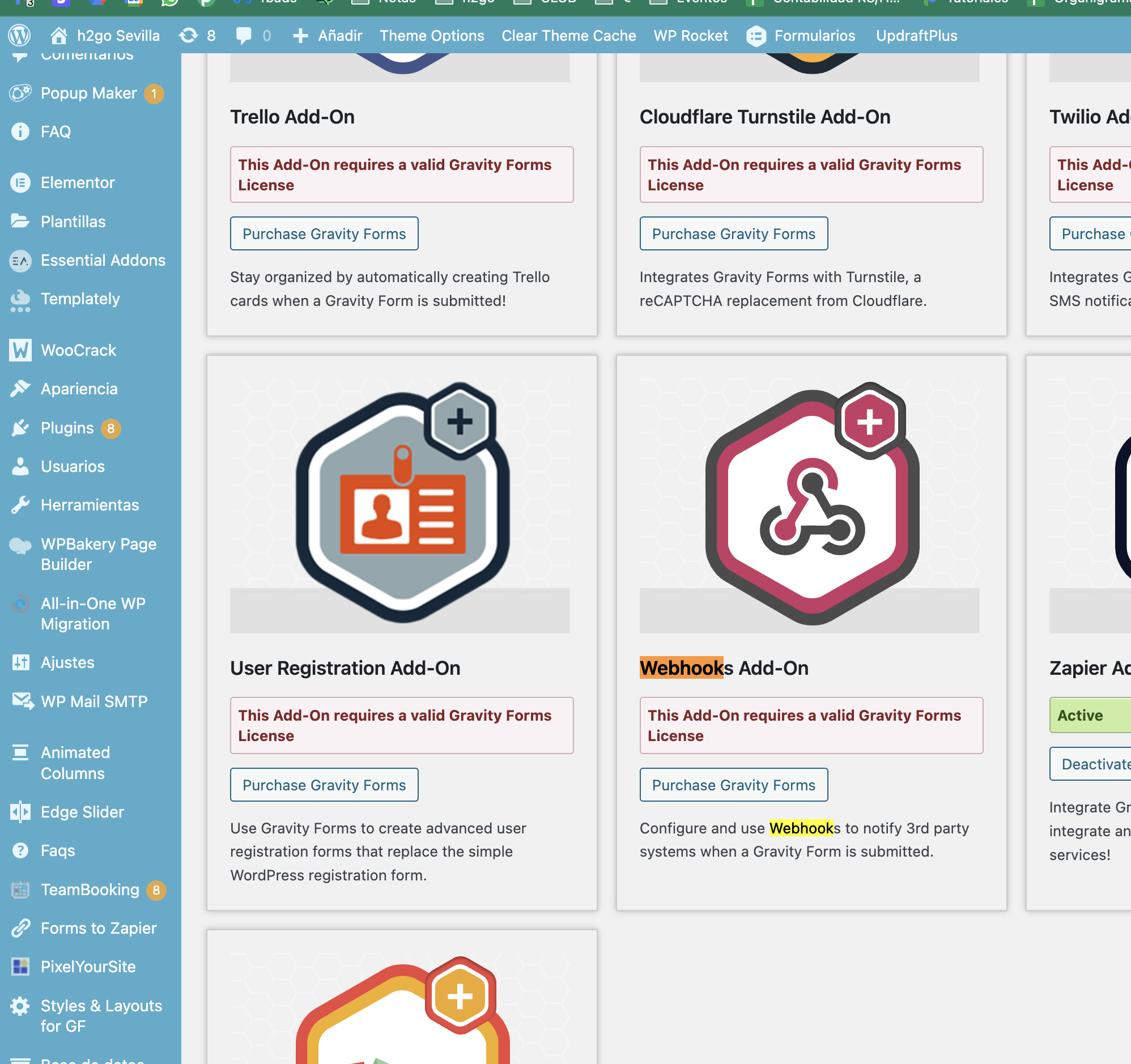Open Theme Options in admin bar
The image size is (1131, 1064).
tap(432, 36)
